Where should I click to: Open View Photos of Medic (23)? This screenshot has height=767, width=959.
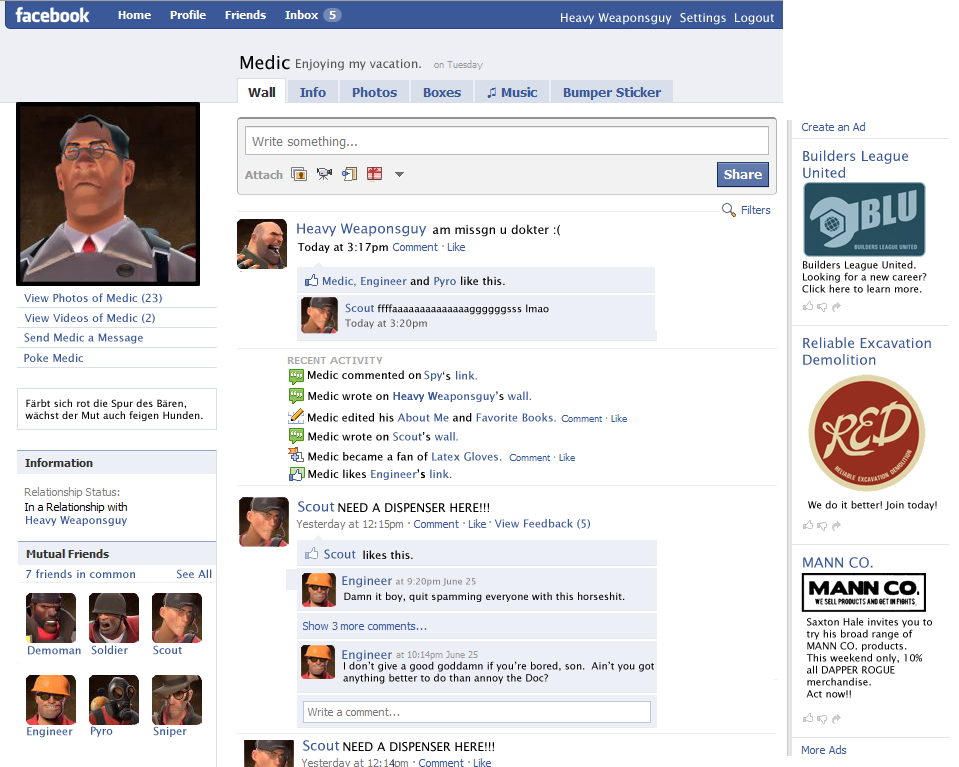coord(93,298)
